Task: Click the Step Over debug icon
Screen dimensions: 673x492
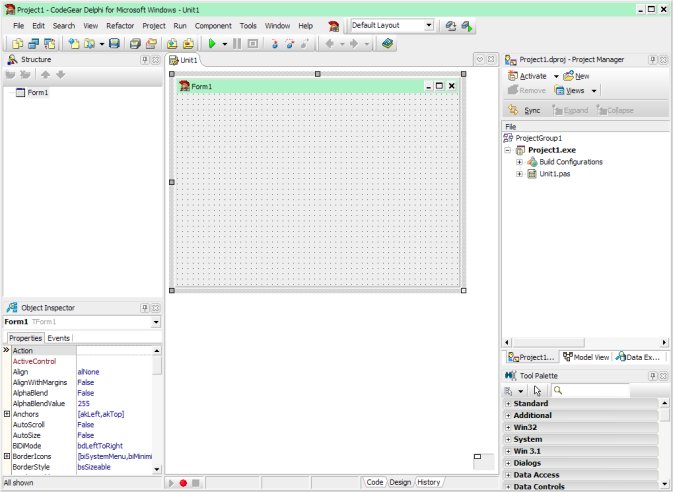Action: tap(290, 44)
